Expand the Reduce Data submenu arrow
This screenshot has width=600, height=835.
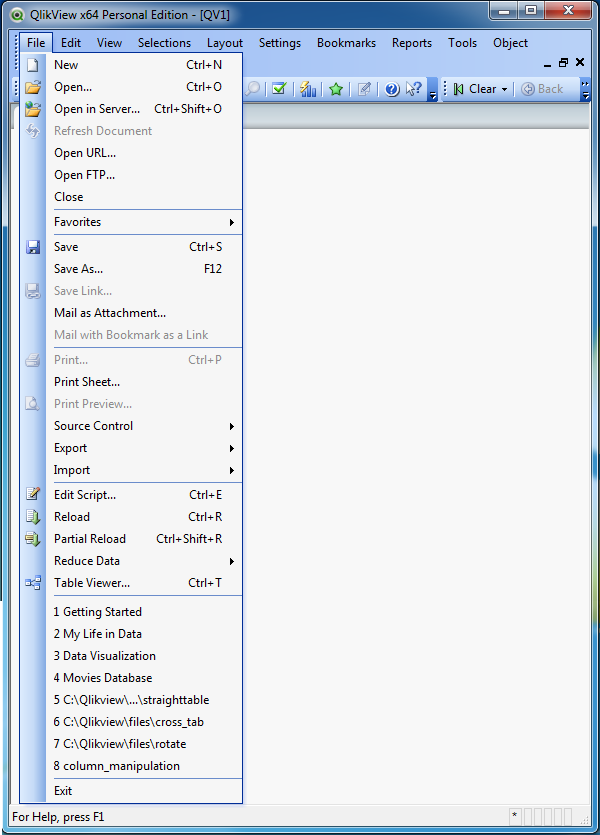click(232, 561)
